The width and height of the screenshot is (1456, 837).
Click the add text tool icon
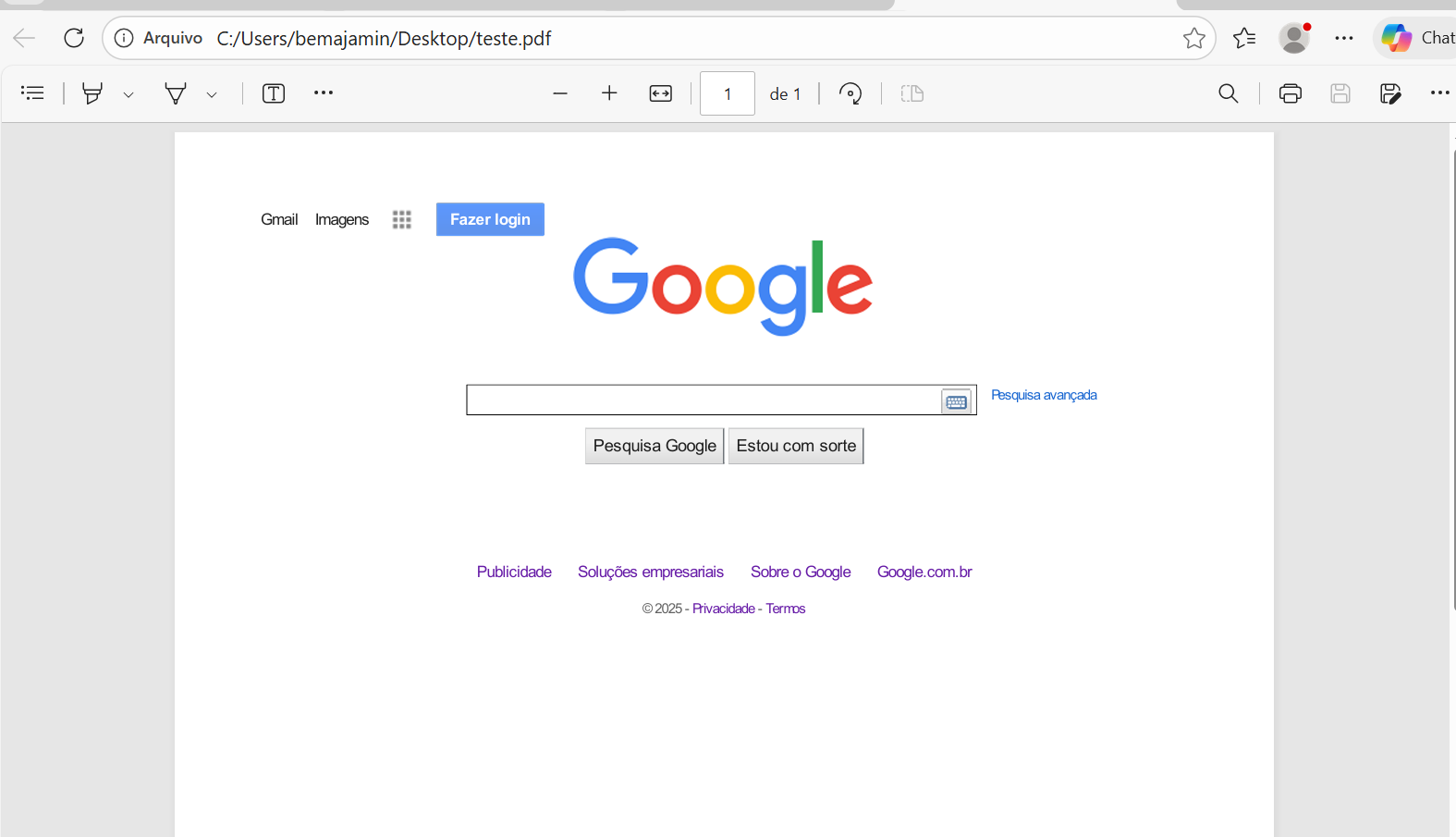point(274,93)
